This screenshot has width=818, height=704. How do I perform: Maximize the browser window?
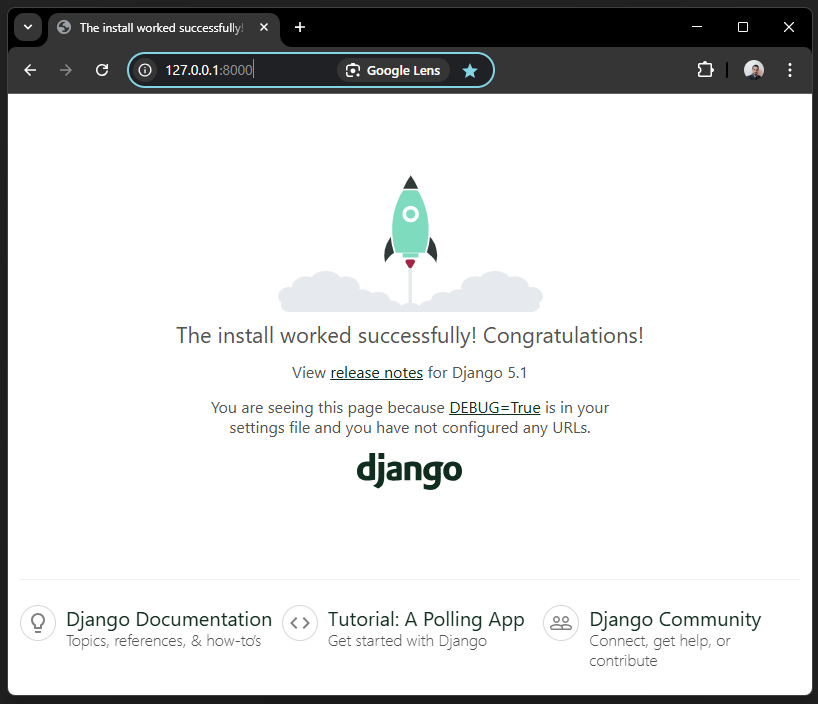point(743,27)
